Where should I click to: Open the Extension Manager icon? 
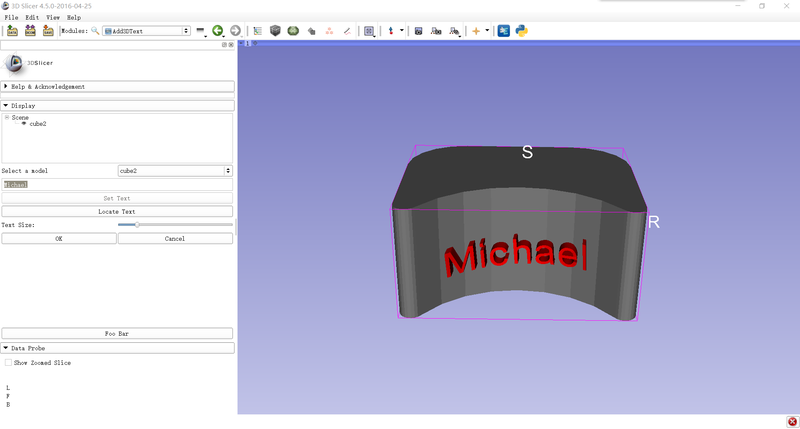point(503,31)
